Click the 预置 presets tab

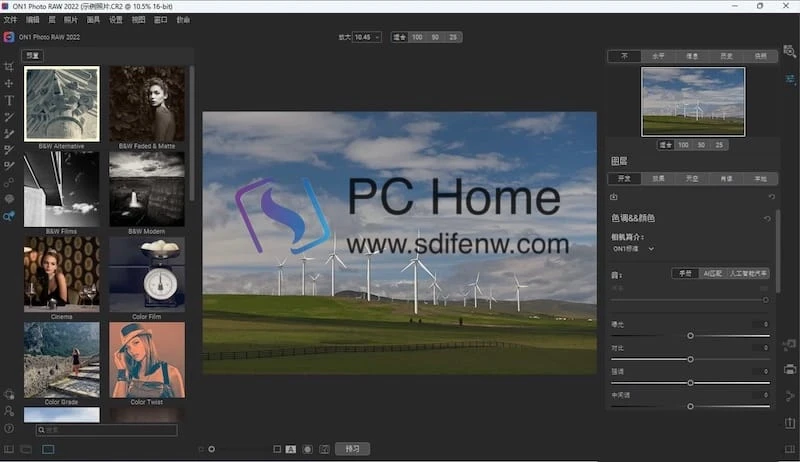coord(33,56)
